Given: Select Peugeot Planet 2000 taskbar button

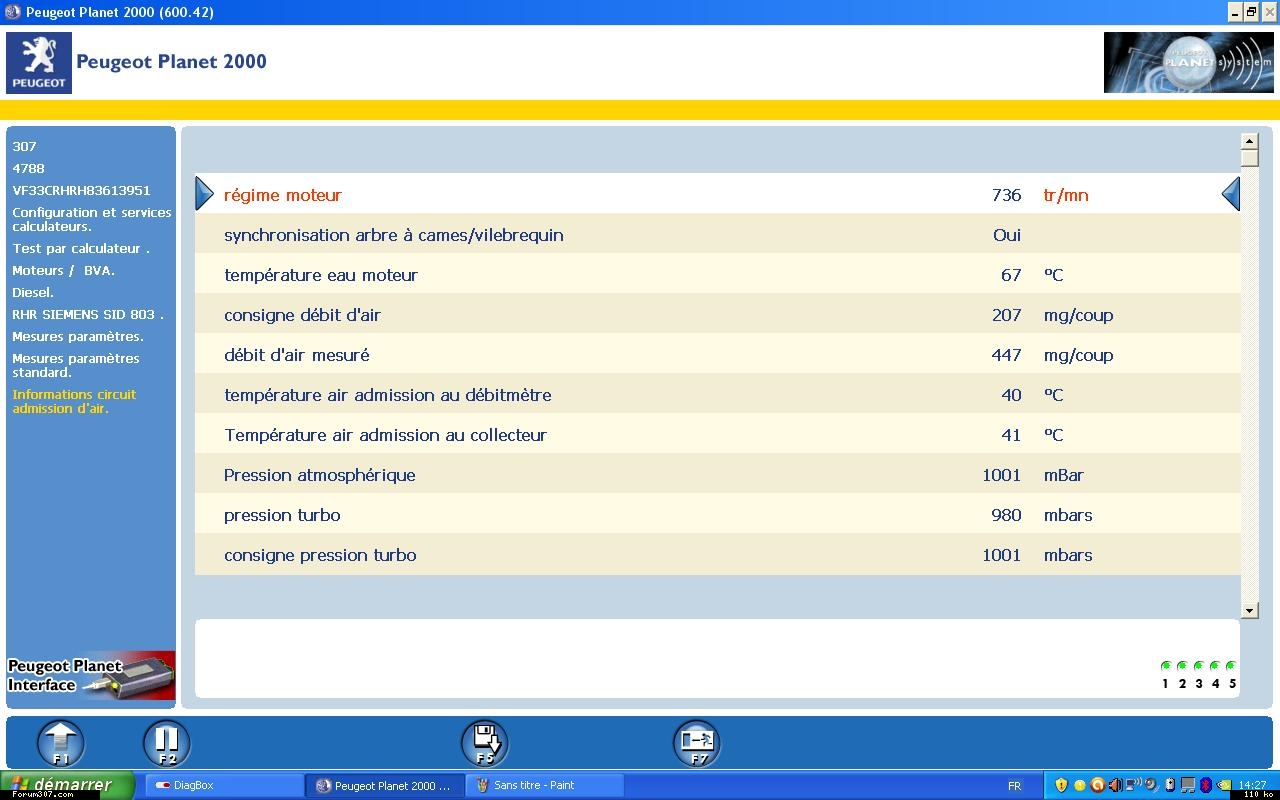Looking at the screenshot, I should click(385, 785).
